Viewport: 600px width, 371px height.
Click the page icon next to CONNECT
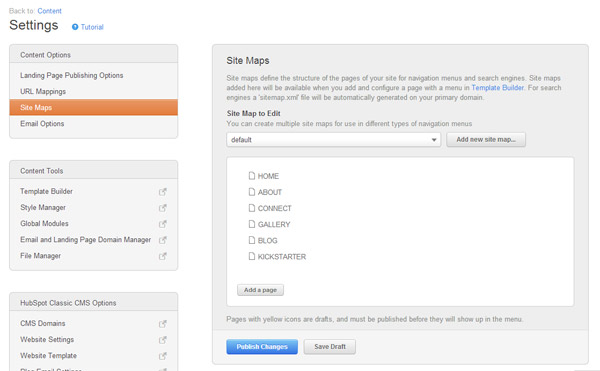tap(251, 208)
